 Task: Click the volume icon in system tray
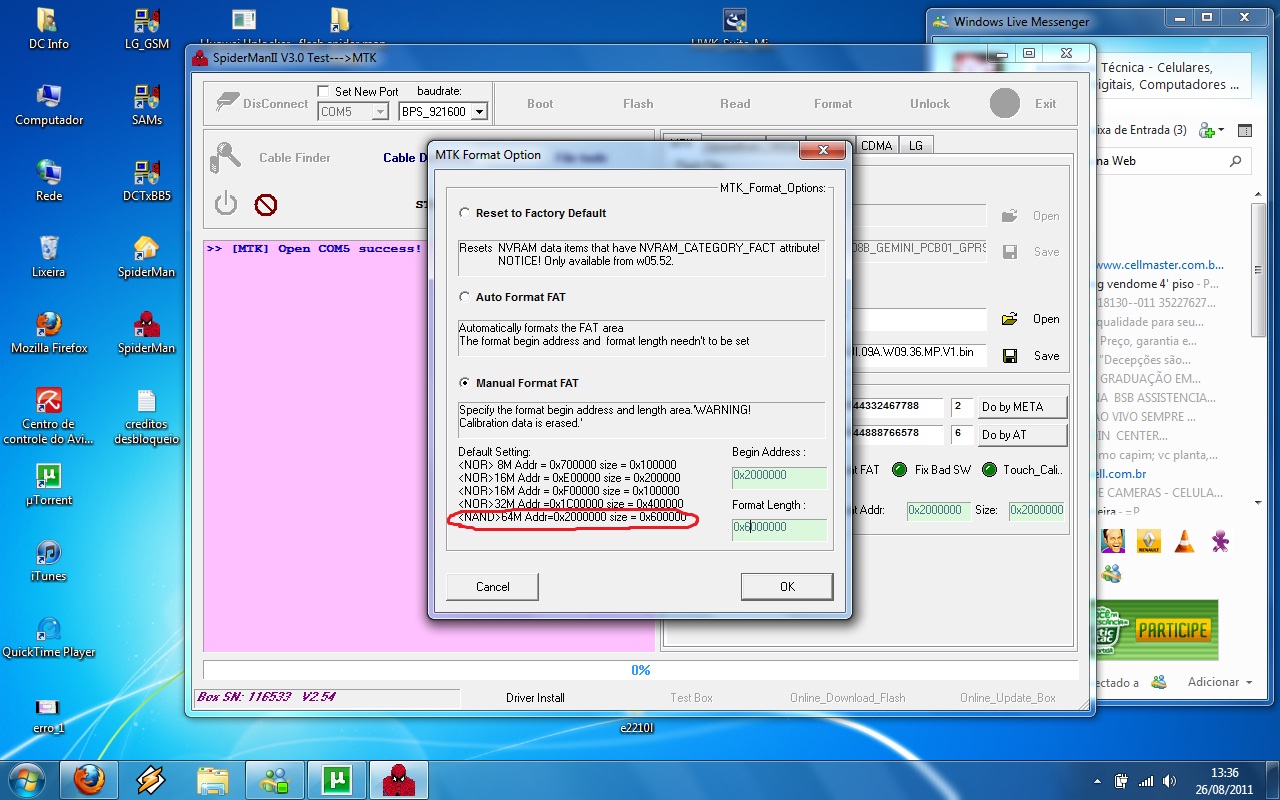click(1170, 780)
